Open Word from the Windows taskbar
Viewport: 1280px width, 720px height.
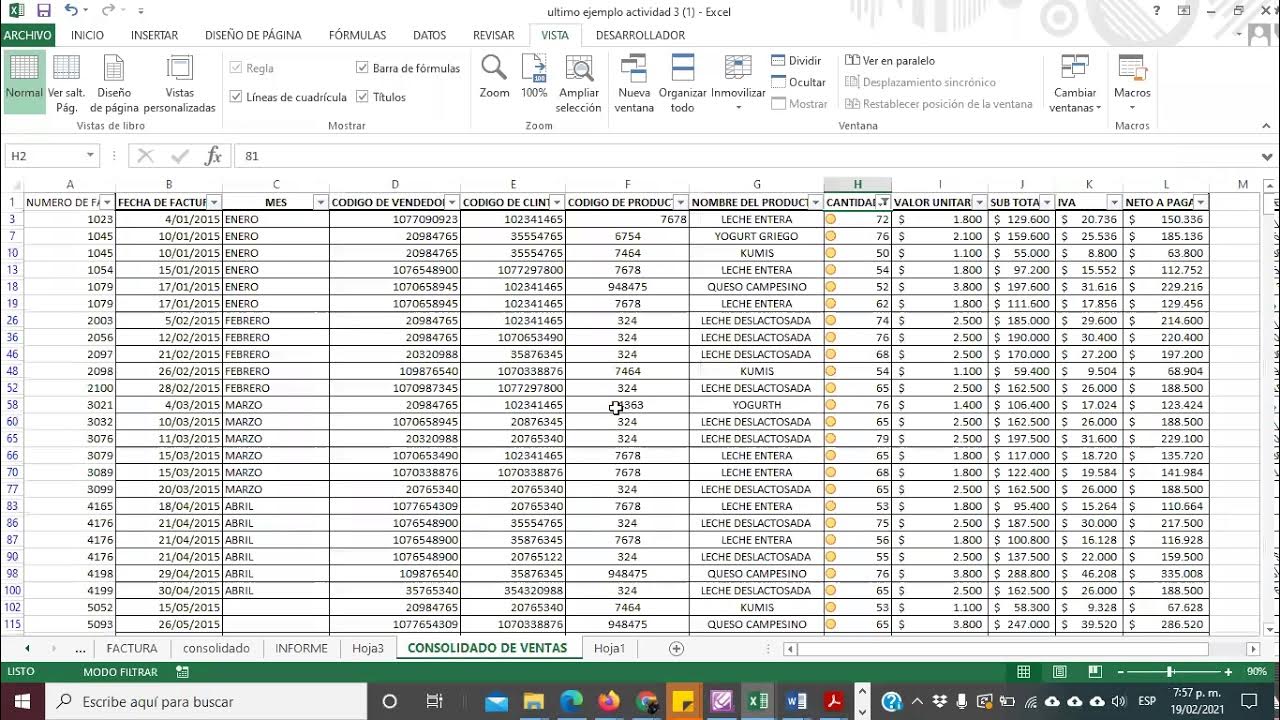796,701
